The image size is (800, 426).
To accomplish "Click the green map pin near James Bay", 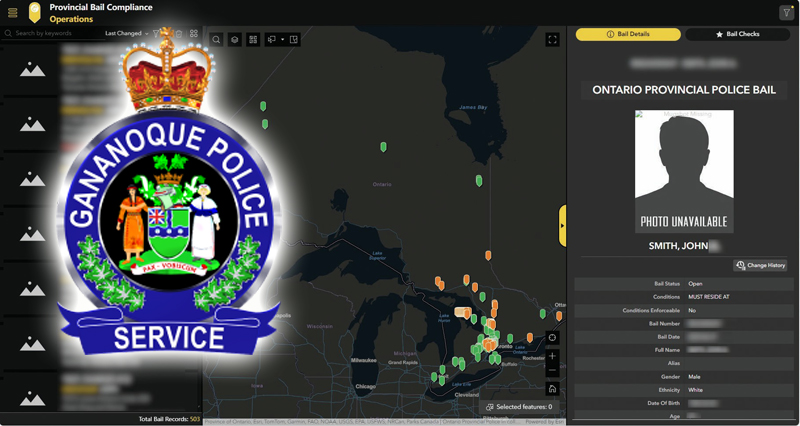I will (479, 180).
